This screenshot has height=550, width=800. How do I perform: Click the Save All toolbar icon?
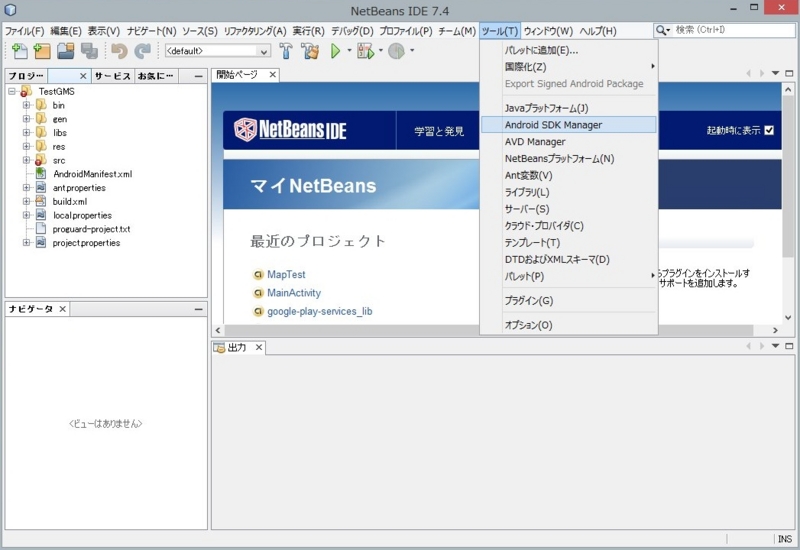(89, 51)
